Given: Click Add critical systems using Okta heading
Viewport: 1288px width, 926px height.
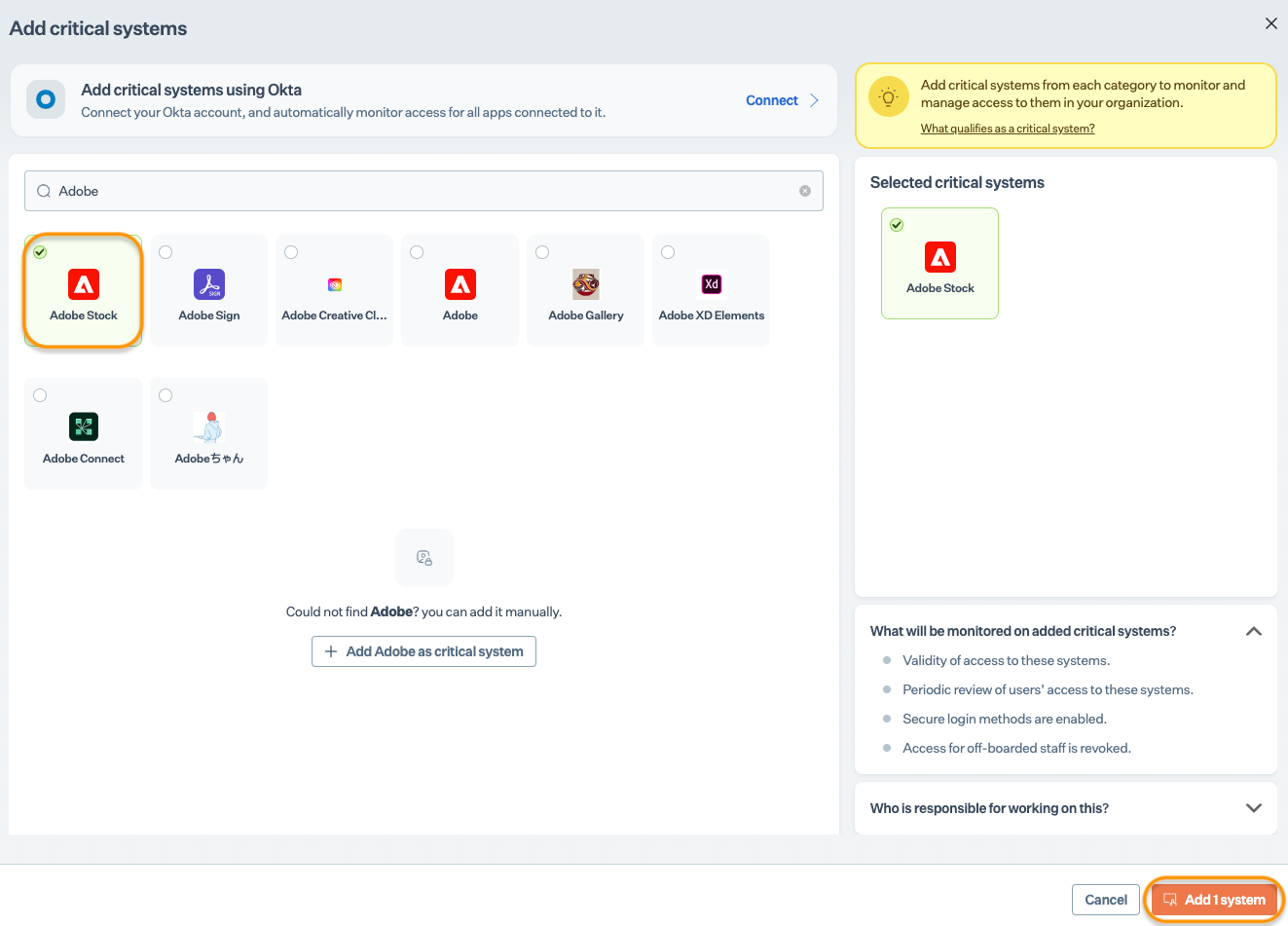Looking at the screenshot, I should (192, 90).
